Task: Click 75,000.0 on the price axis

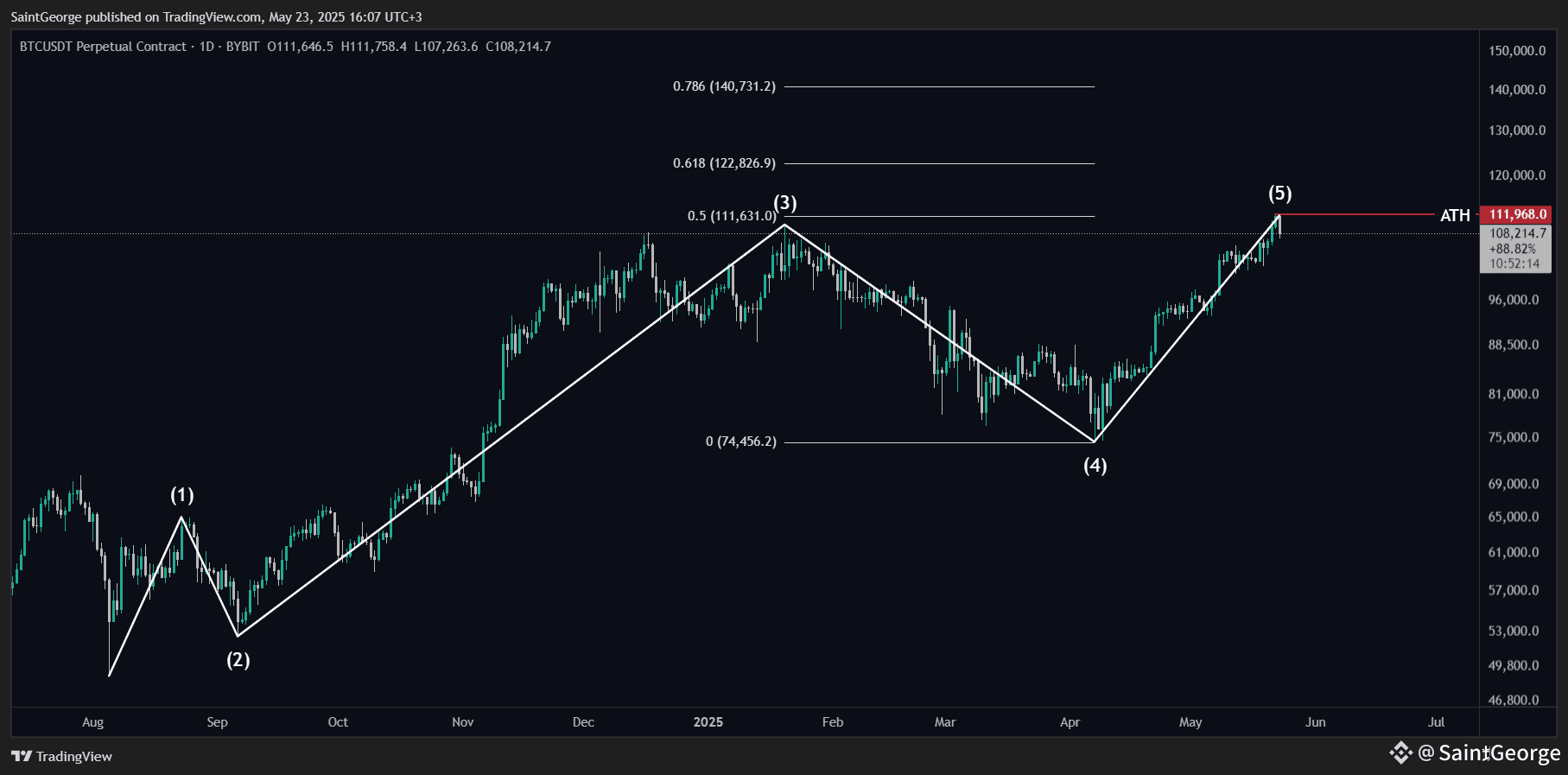Action: click(x=1514, y=437)
